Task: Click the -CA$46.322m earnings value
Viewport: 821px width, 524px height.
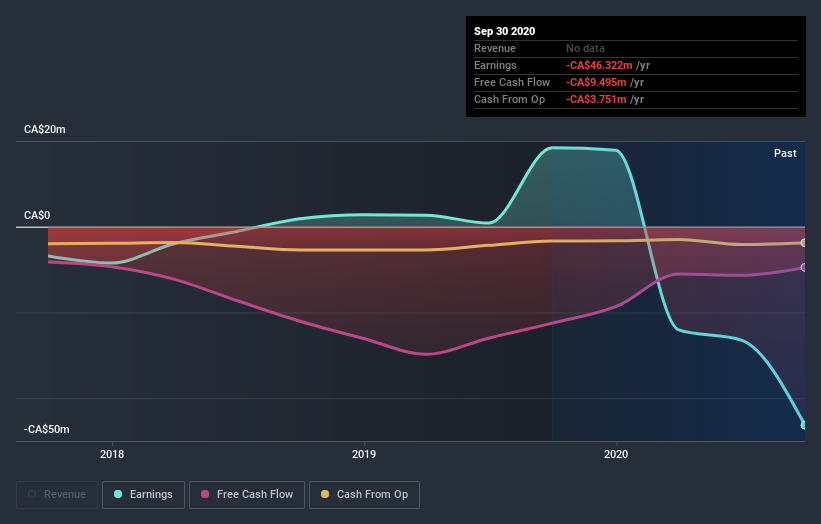Action: pos(599,65)
